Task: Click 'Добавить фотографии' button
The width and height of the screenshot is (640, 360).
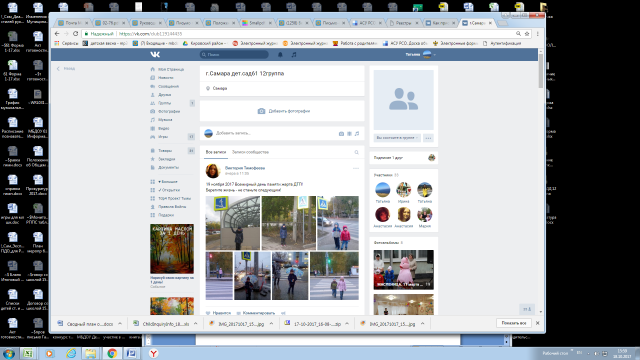Action: (x=284, y=111)
